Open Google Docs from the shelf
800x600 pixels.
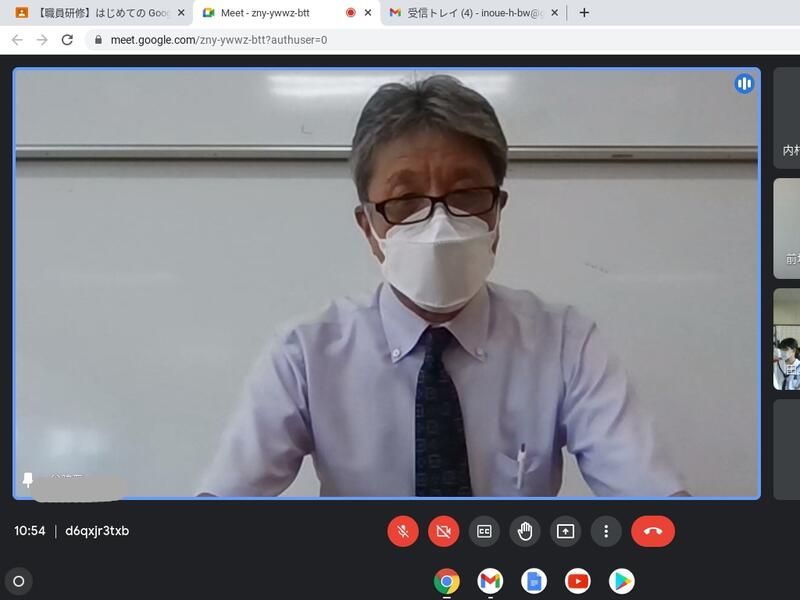[x=534, y=581]
